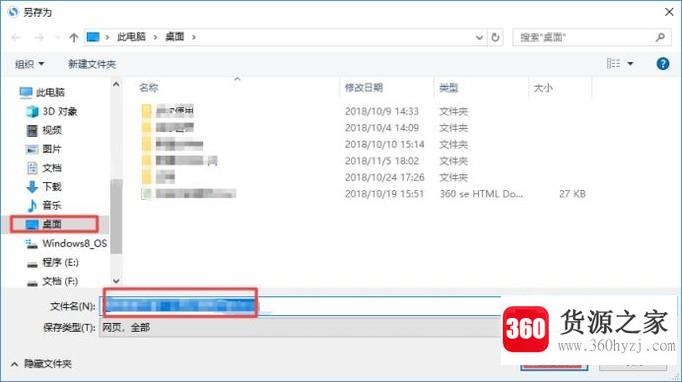Viewport: 682px width, 382px height.
Task: Select 文档 (F:) drive in sidebar
Action: click(52, 281)
